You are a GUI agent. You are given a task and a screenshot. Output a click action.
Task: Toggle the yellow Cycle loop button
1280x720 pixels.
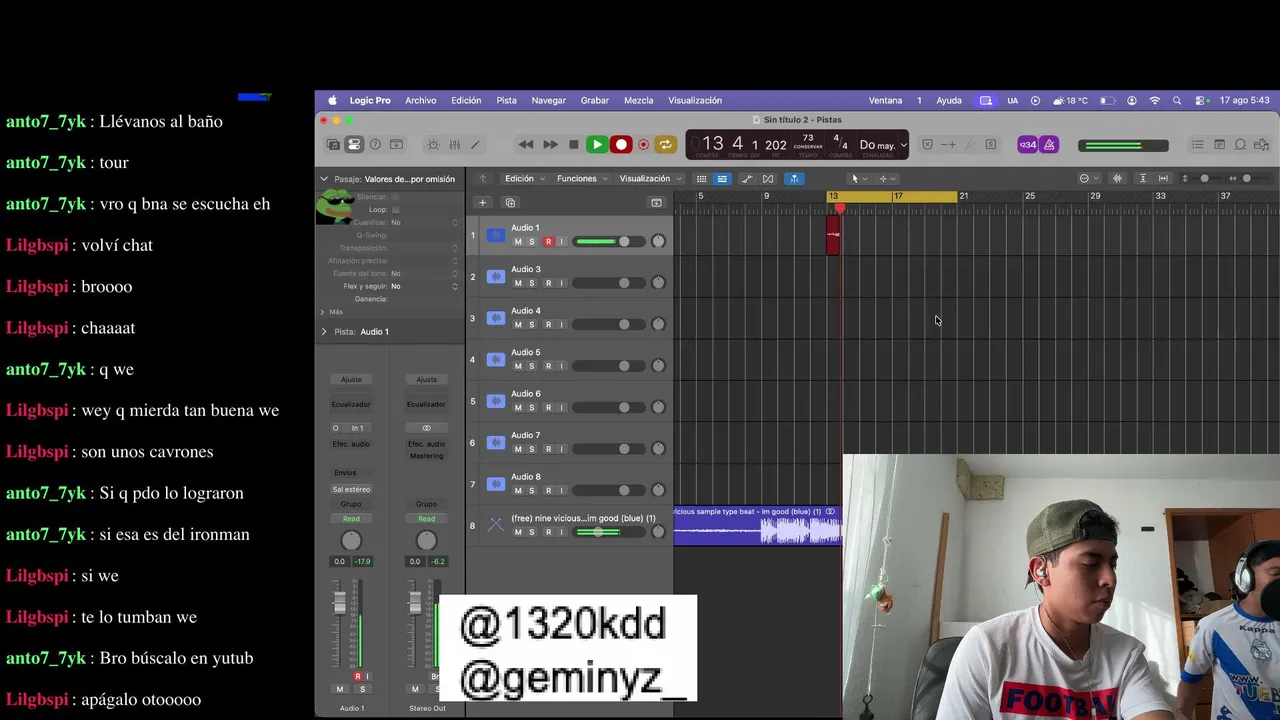tap(665, 145)
